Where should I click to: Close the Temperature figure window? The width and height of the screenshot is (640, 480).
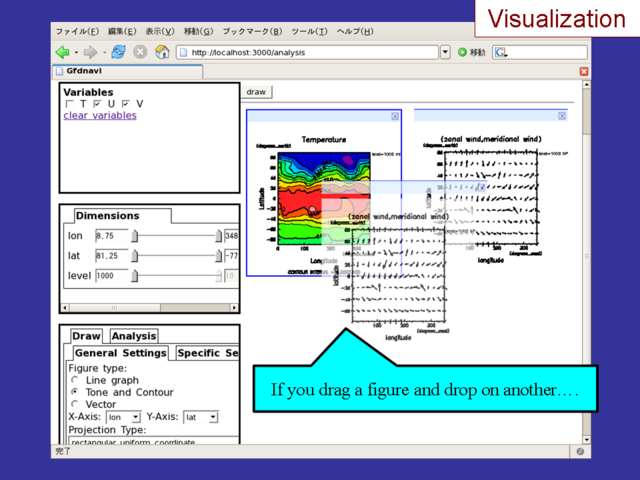(395, 116)
